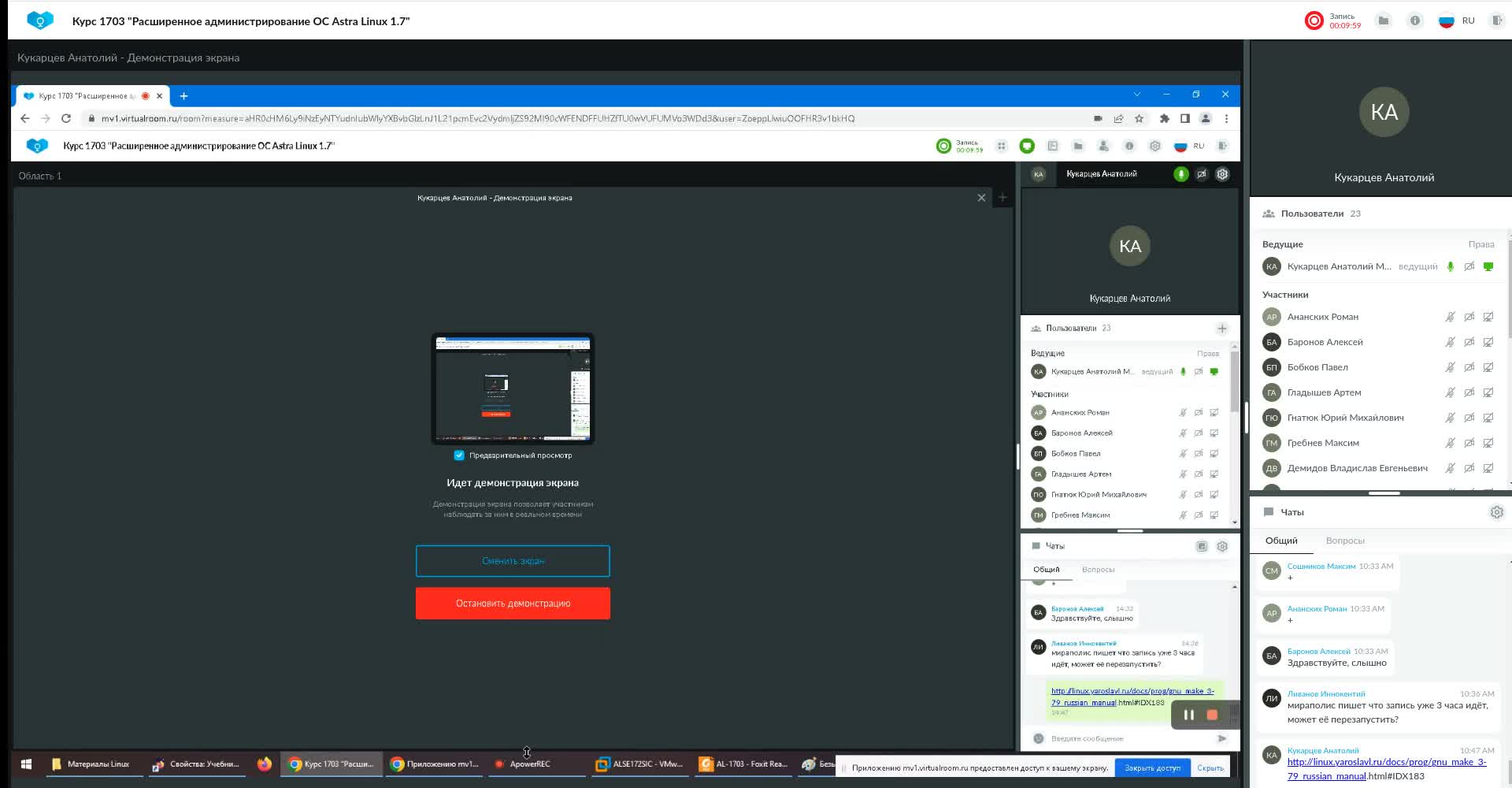
Task: Open inner info icon
Action: coord(1129,146)
